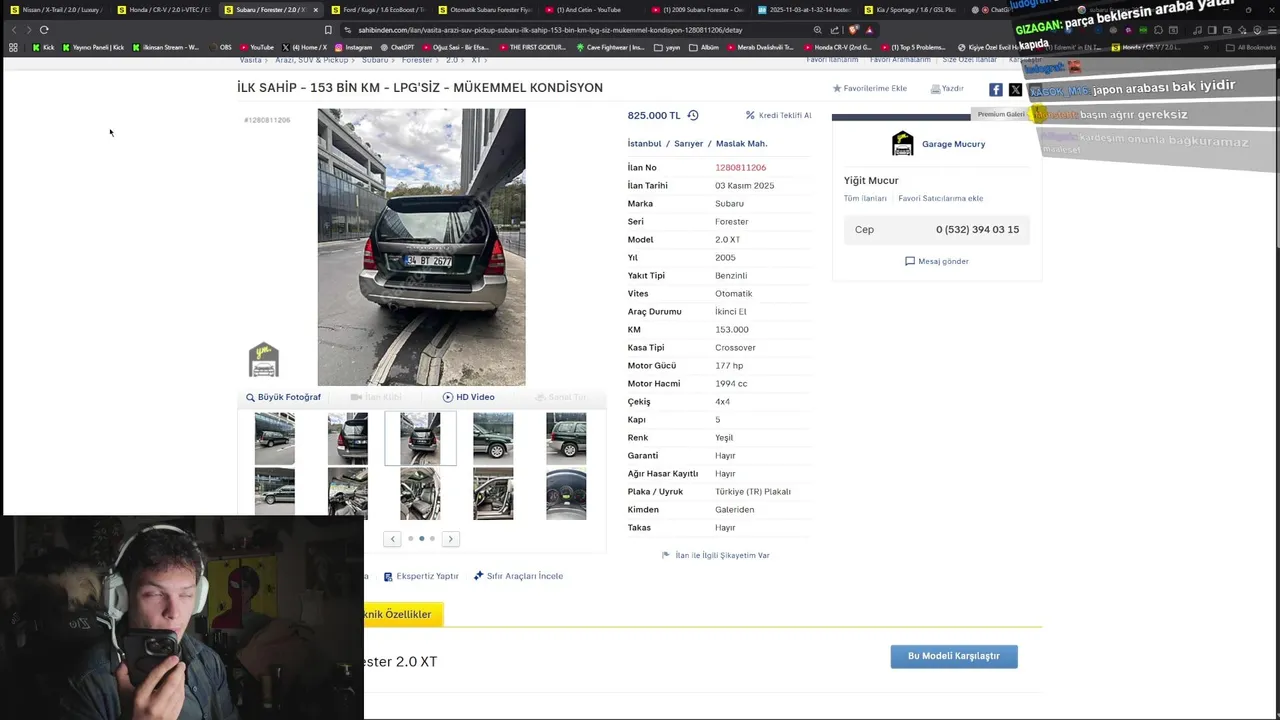This screenshot has width=1280, height=720.
Task: Add seller with Favori Satıcılarıma ekle
Action: click(940, 198)
